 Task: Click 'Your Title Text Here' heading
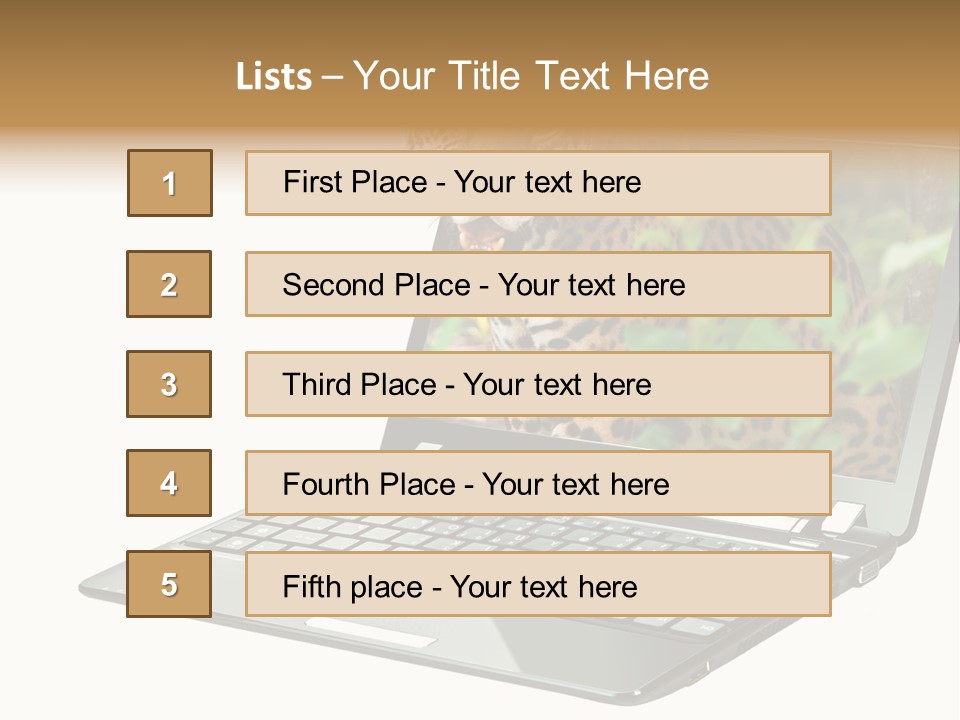[x=530, y=76]
